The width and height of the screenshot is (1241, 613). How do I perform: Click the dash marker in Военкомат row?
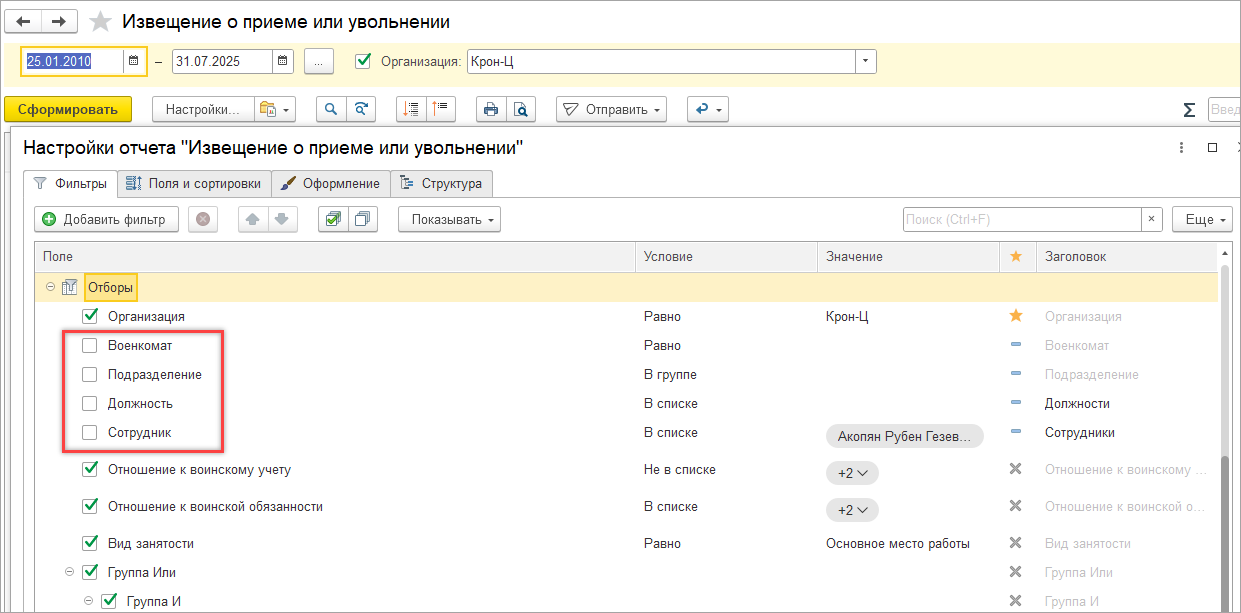click(x=1016, y=345)
